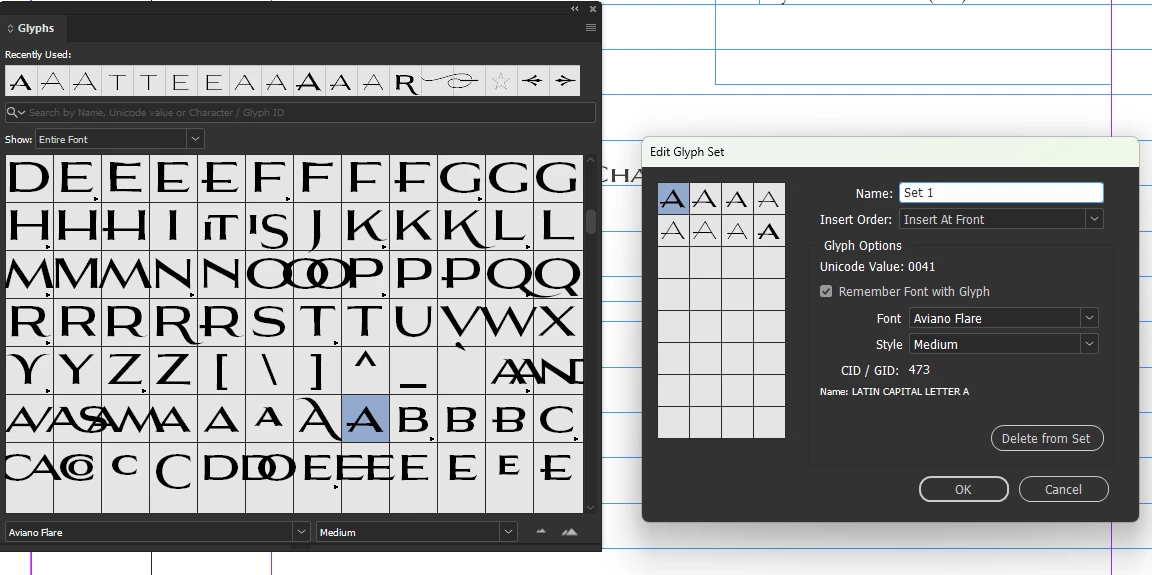The image size is (1152, 575).
Task: Select left-pointing arrow ornament in Recently Used
Action: [533, 81]
